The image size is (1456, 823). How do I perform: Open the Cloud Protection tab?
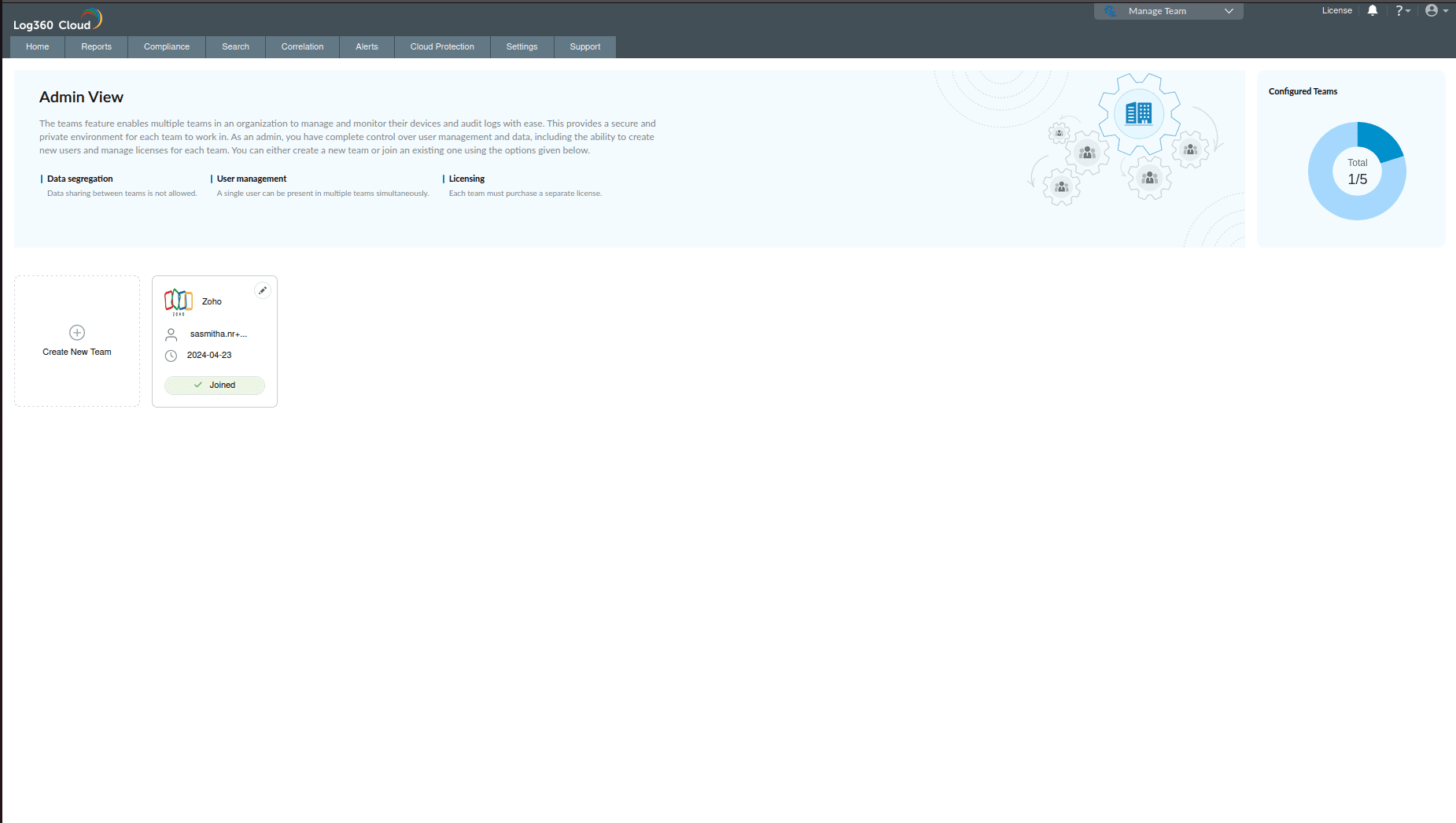[443, 47]
